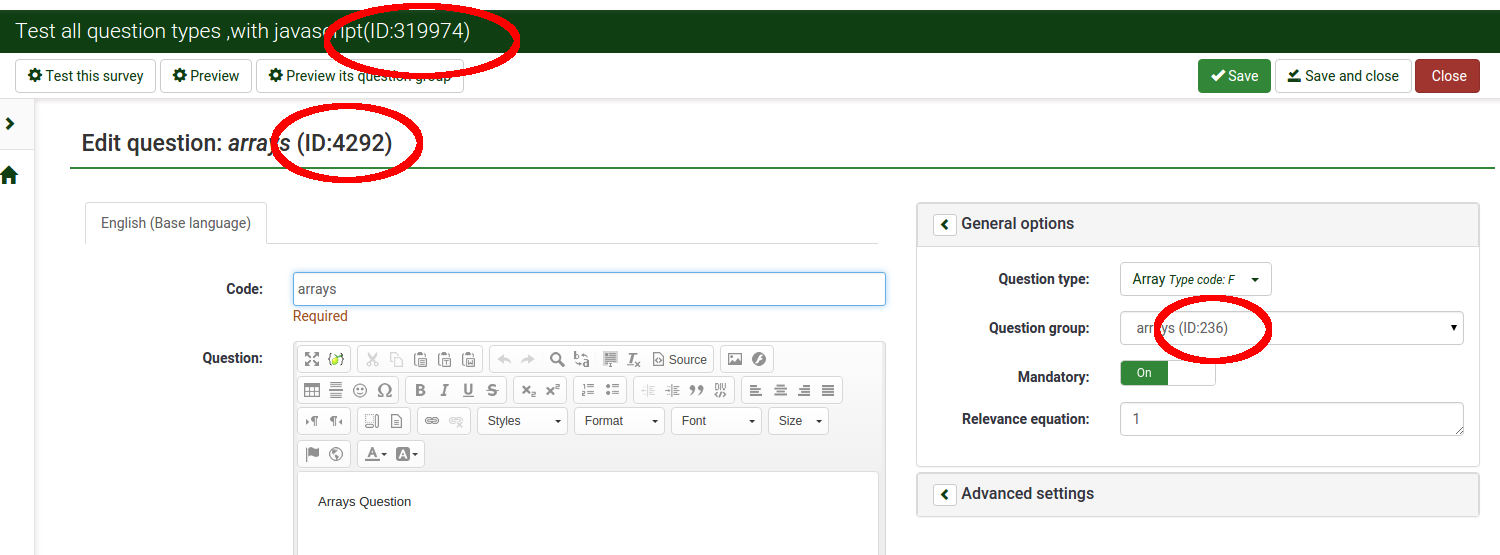Collapse the General options panel

click(x=944, y=224)
